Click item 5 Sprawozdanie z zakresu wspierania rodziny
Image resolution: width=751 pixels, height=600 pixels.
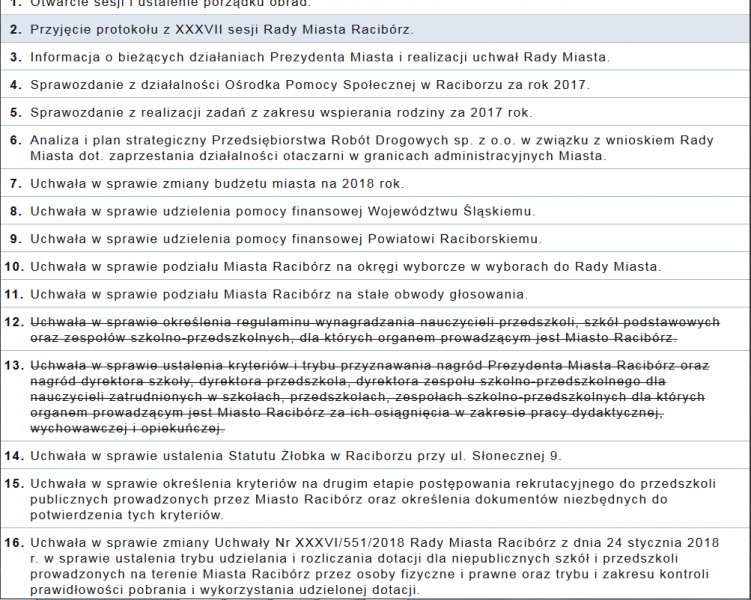[x=376, y=112]
